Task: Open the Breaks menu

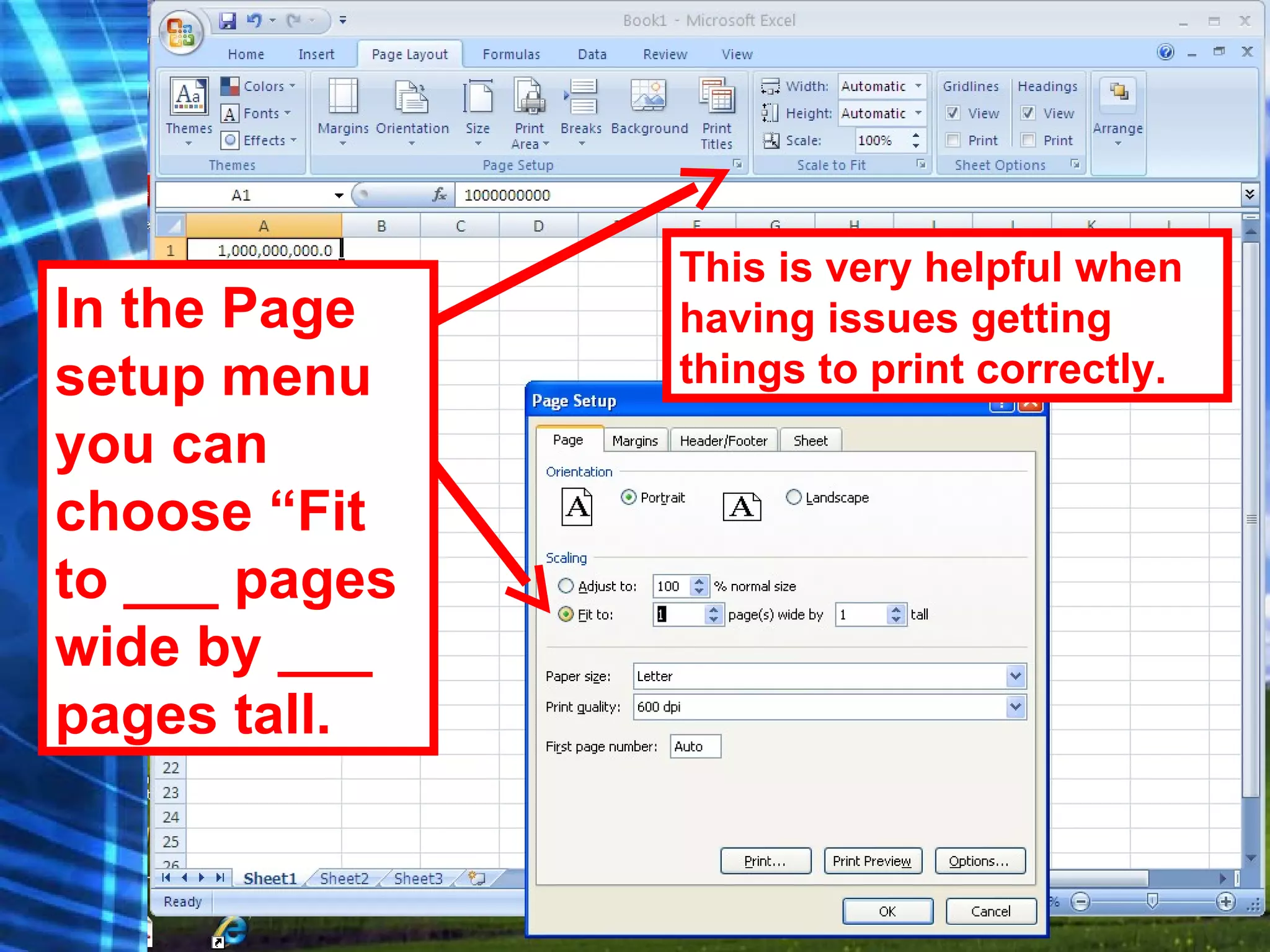Action: pyautogui.click(x=581, y=113)
